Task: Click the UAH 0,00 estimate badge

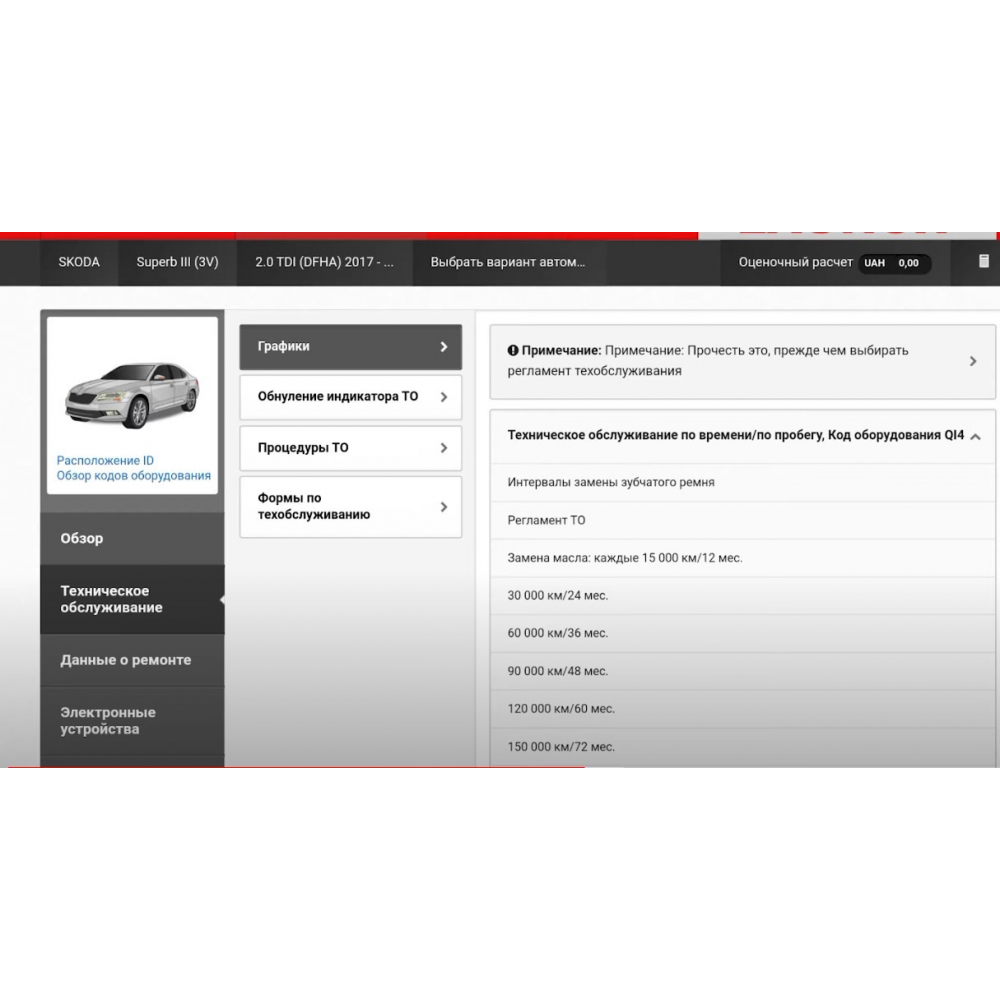Action: (895, 263)
